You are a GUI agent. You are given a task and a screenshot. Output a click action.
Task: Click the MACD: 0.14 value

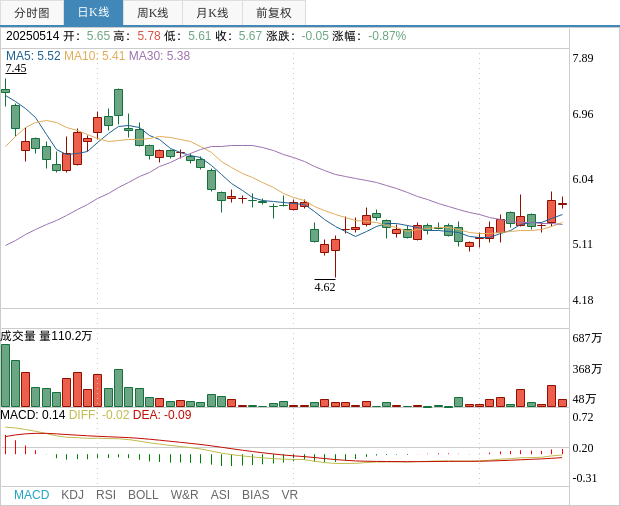click(x=32, y=415)
